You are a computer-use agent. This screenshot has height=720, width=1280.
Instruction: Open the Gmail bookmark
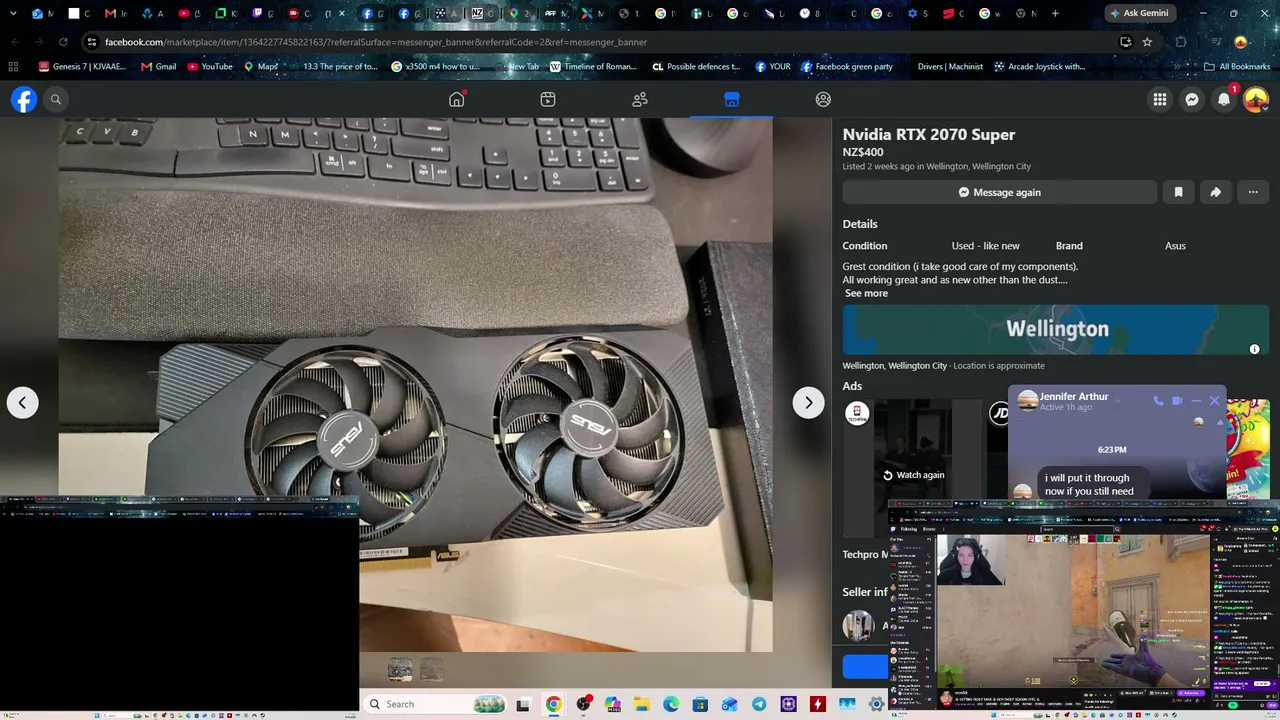click(x=159, y=66)
